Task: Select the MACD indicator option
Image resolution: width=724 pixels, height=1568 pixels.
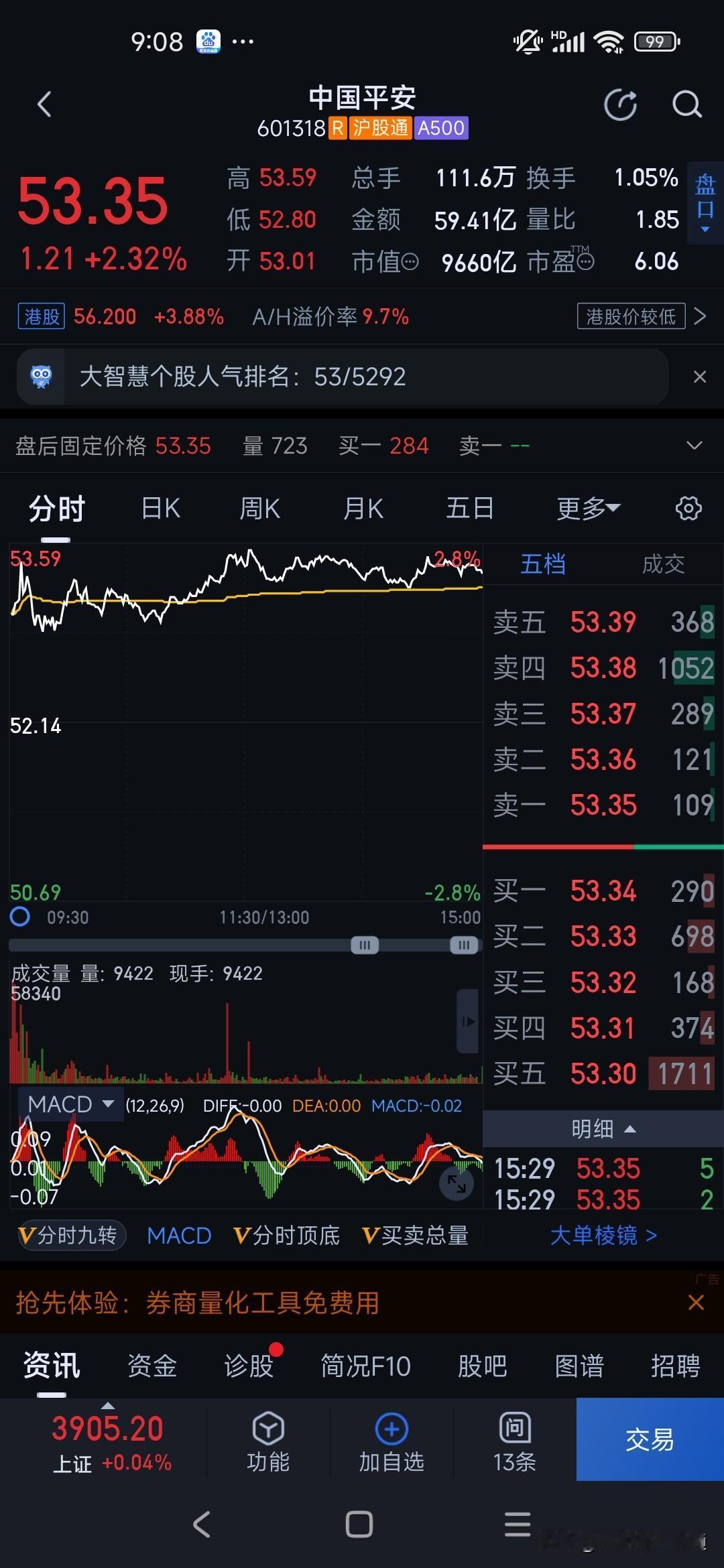Action: (x=179, y=1235)
